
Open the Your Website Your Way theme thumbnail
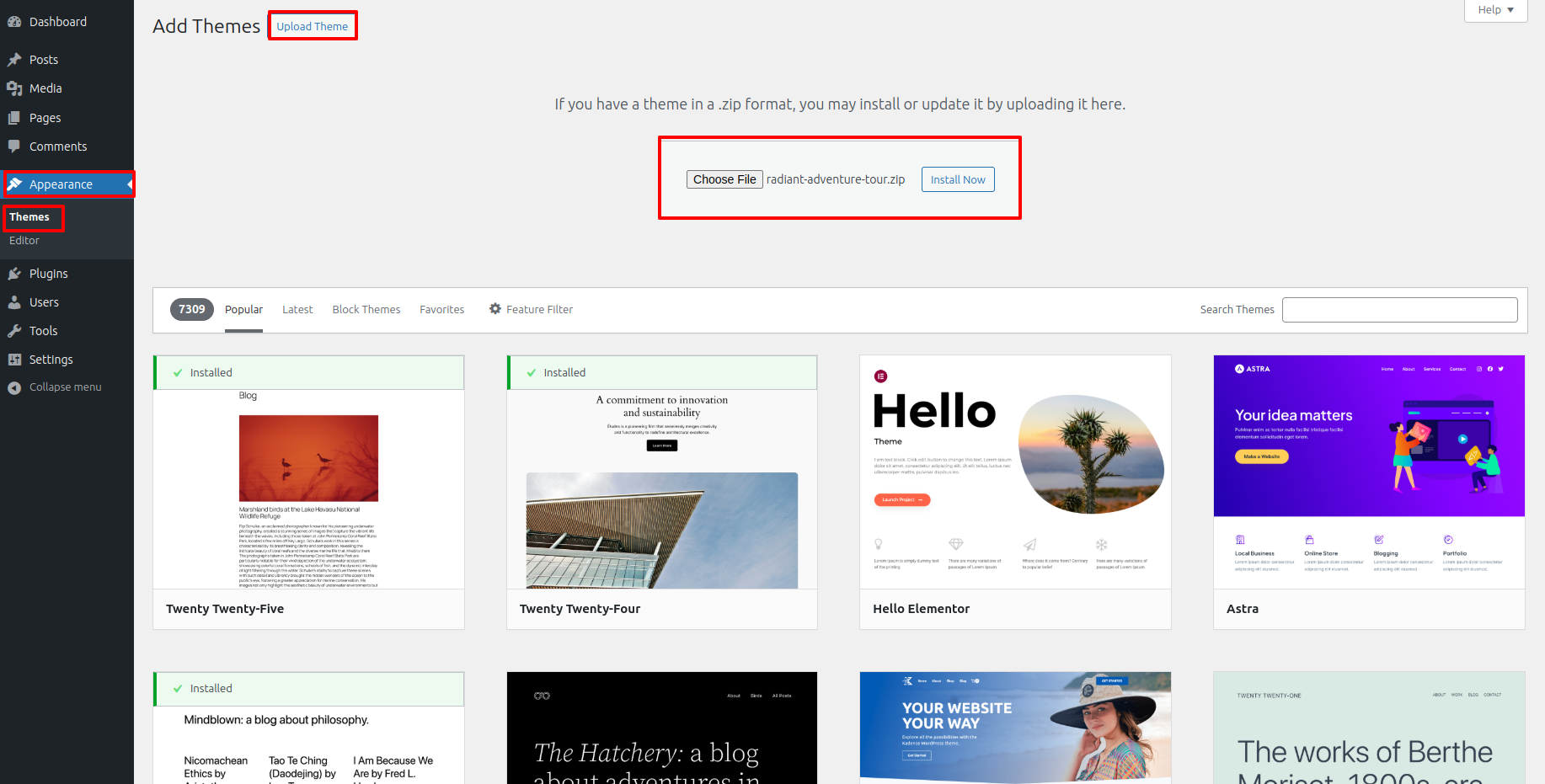(1015, 728)
